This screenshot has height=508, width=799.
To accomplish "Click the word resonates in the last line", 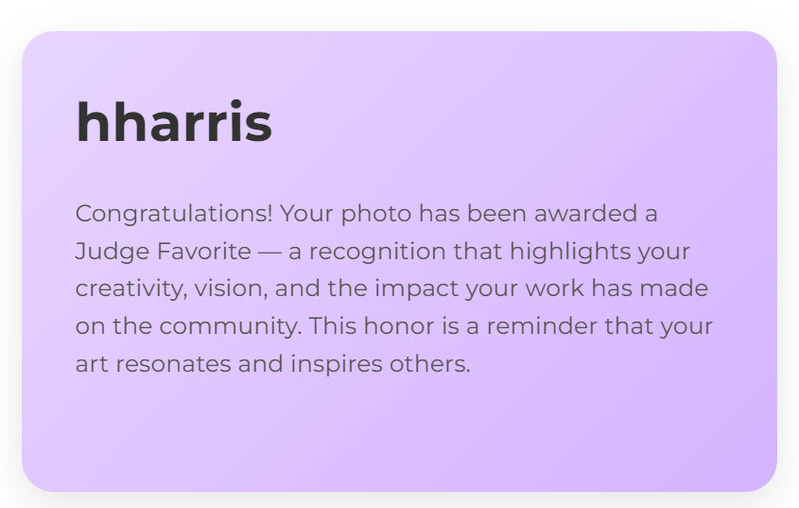I will pos(173,364).
